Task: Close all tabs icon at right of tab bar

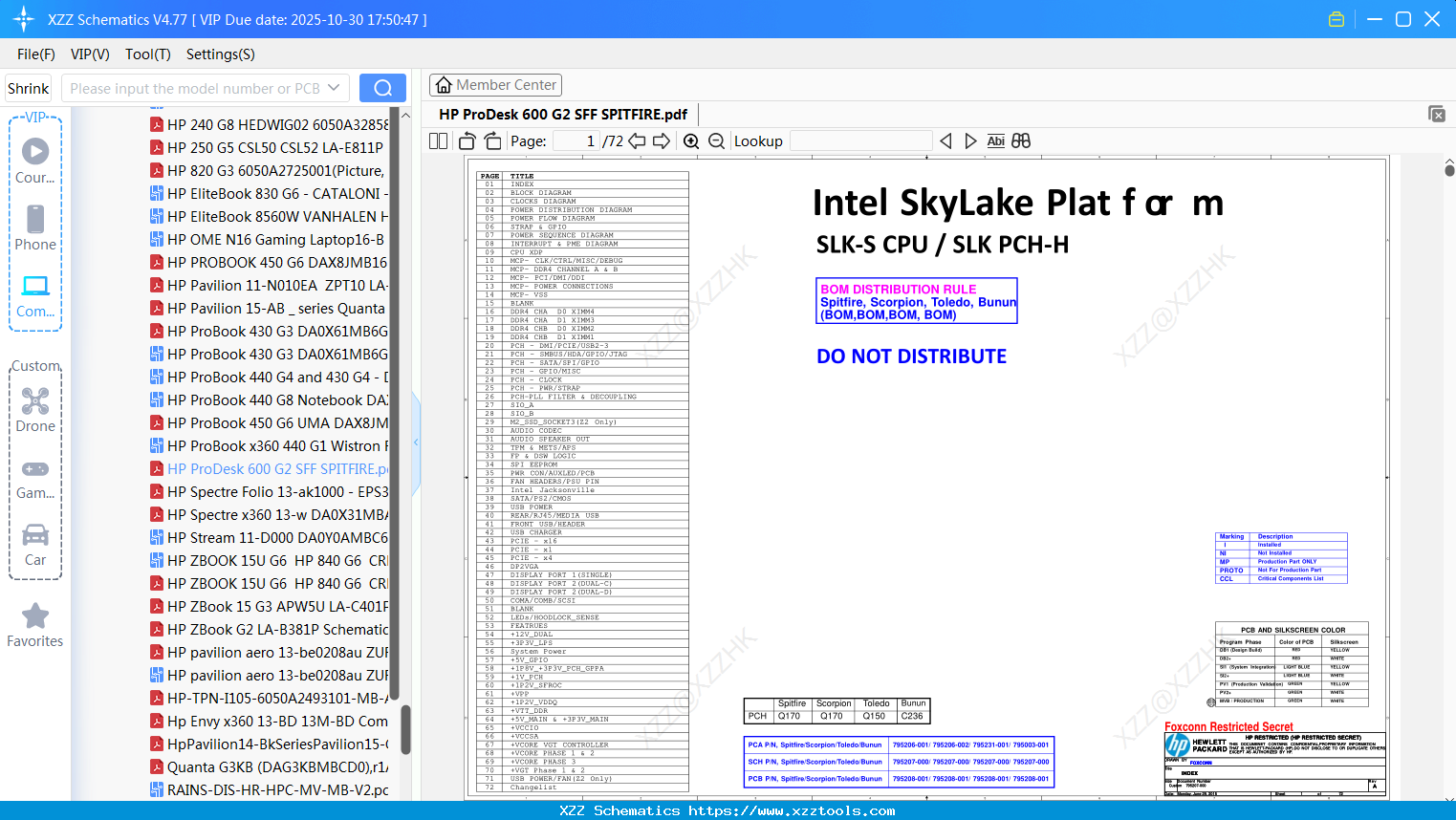Action: point(1437,114)
